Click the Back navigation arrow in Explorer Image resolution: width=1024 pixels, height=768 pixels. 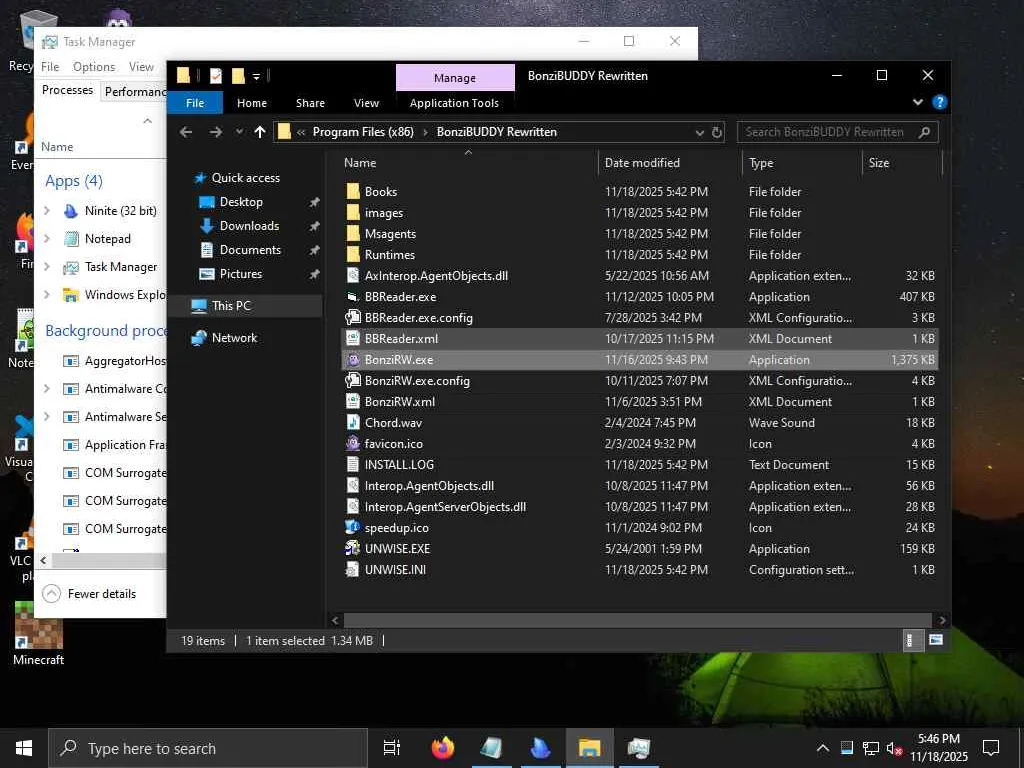[186, 132]
